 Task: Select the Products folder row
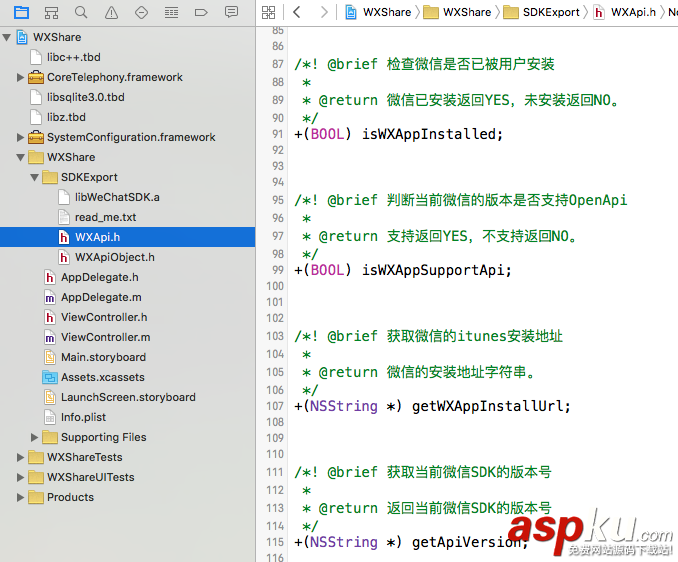(x=127, y=497)
